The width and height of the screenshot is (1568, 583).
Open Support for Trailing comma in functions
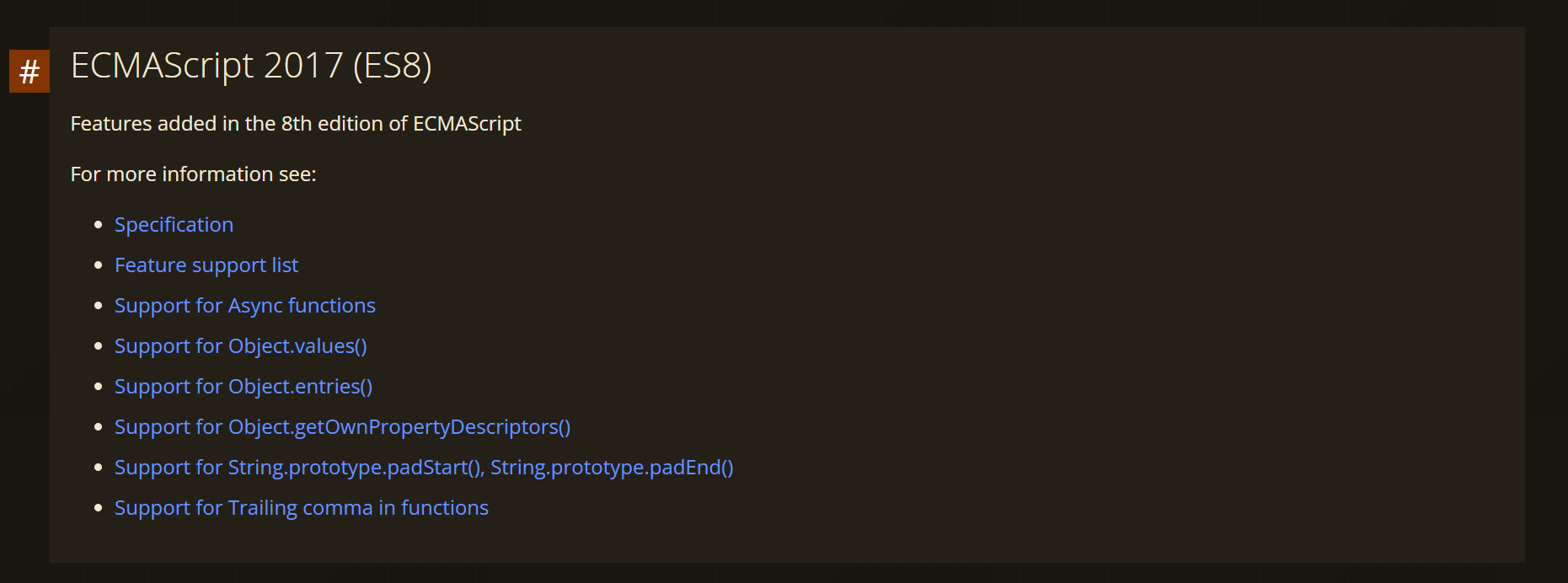click(x=302, y=508)
